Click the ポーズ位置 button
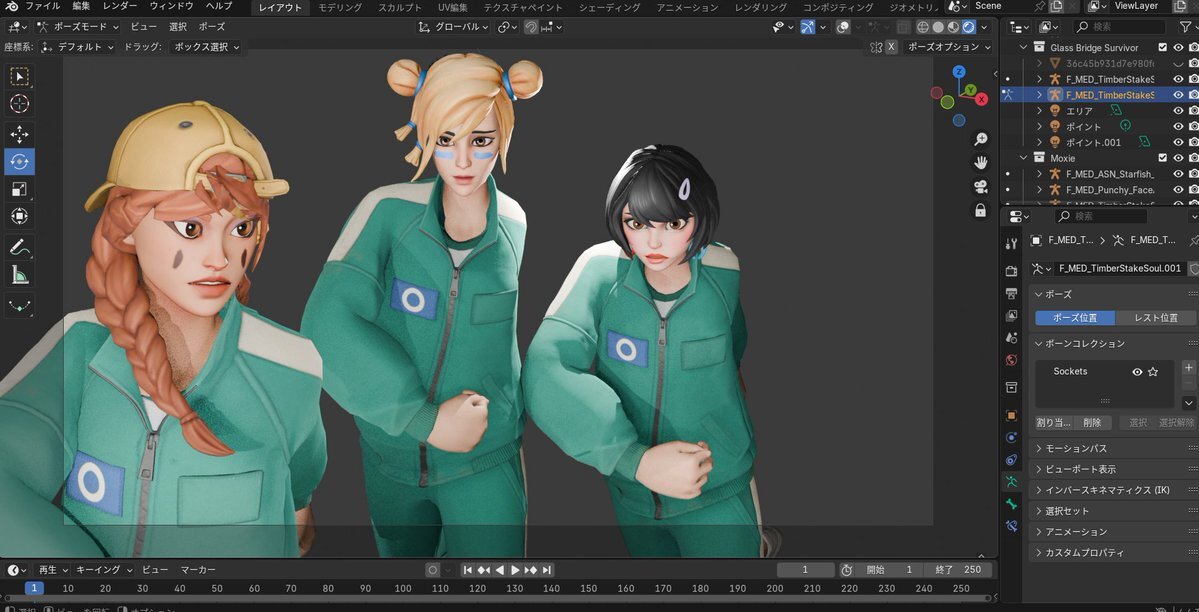The image size is (1199, 612). pos(1075,317)
